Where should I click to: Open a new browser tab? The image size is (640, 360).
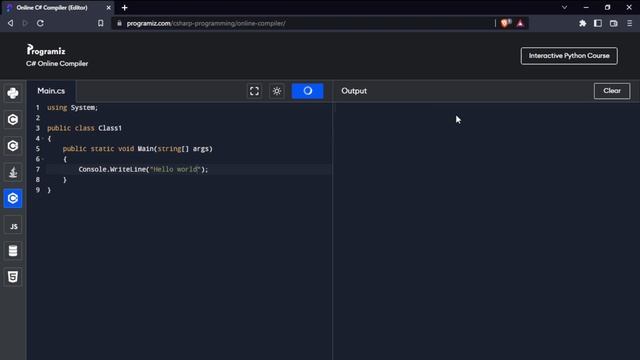[124, 7]
